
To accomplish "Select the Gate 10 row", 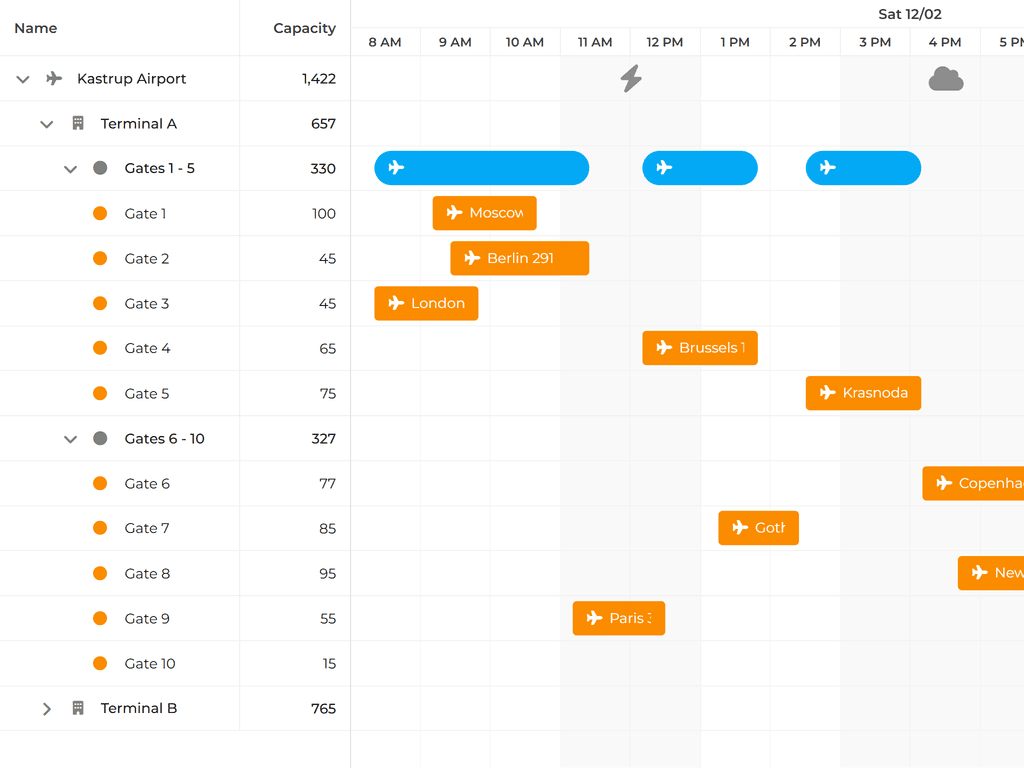I will pos(150,663).
